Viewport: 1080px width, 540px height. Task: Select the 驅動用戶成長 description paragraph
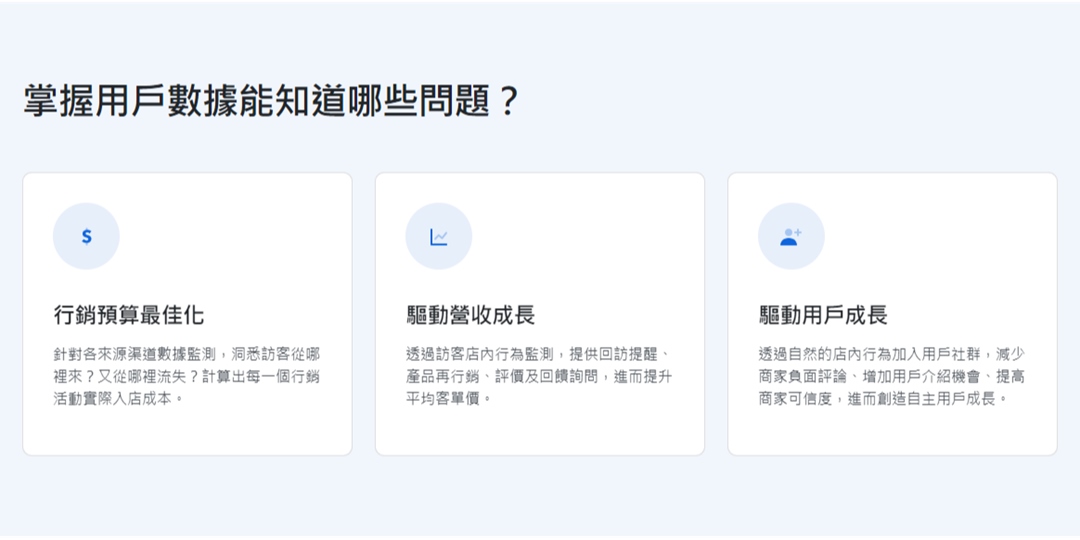[892, 376]
